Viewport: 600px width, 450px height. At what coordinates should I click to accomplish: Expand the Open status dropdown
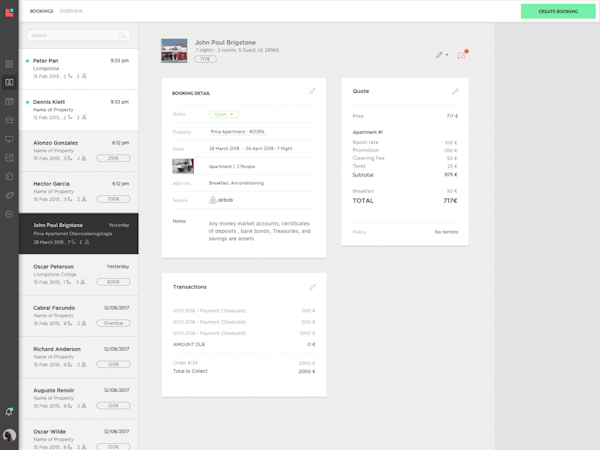pos(223,114)
